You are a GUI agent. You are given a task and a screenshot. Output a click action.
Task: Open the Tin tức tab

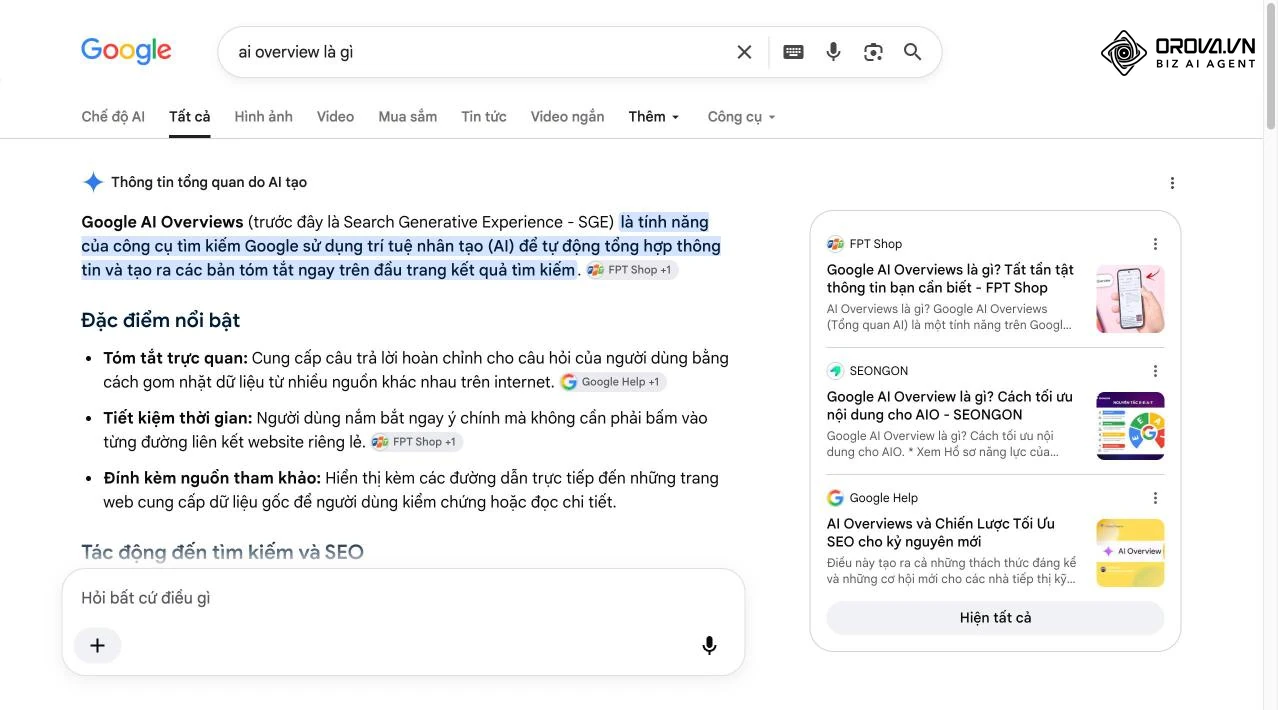pos(483,116)
